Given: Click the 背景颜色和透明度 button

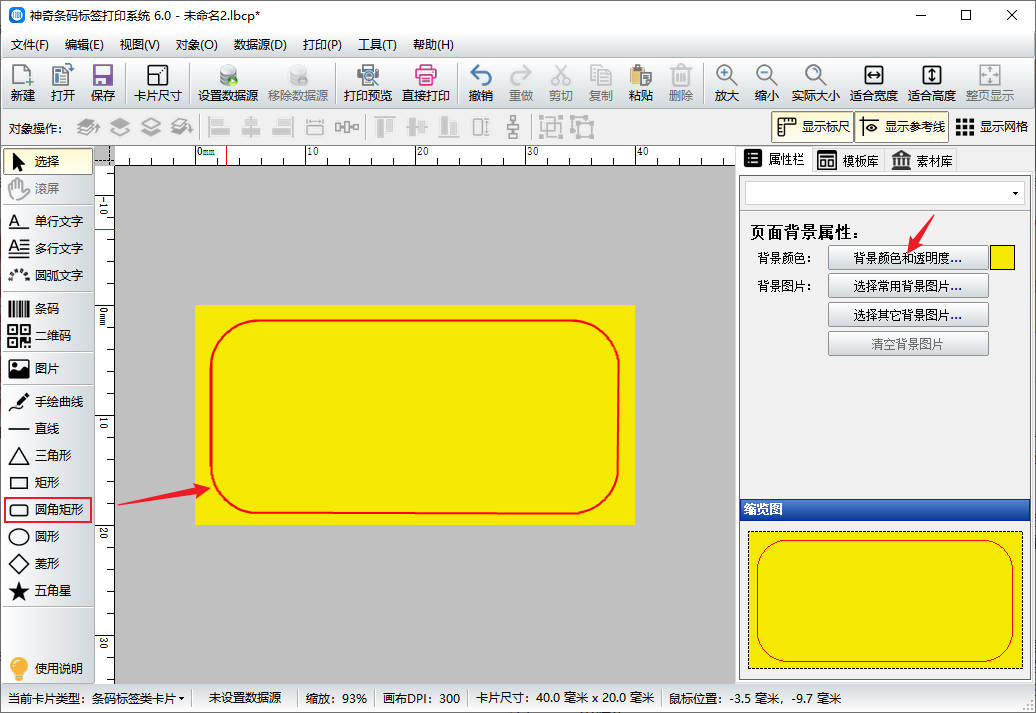Looking at the screenshot, I should [908, 258].
